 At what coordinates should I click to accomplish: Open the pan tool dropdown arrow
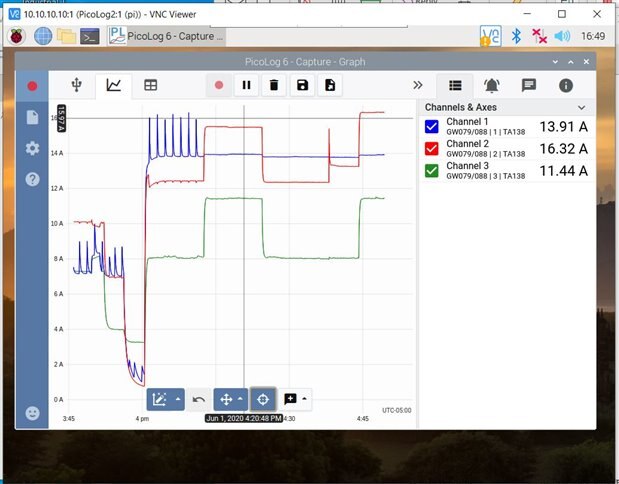coord(240,399)
